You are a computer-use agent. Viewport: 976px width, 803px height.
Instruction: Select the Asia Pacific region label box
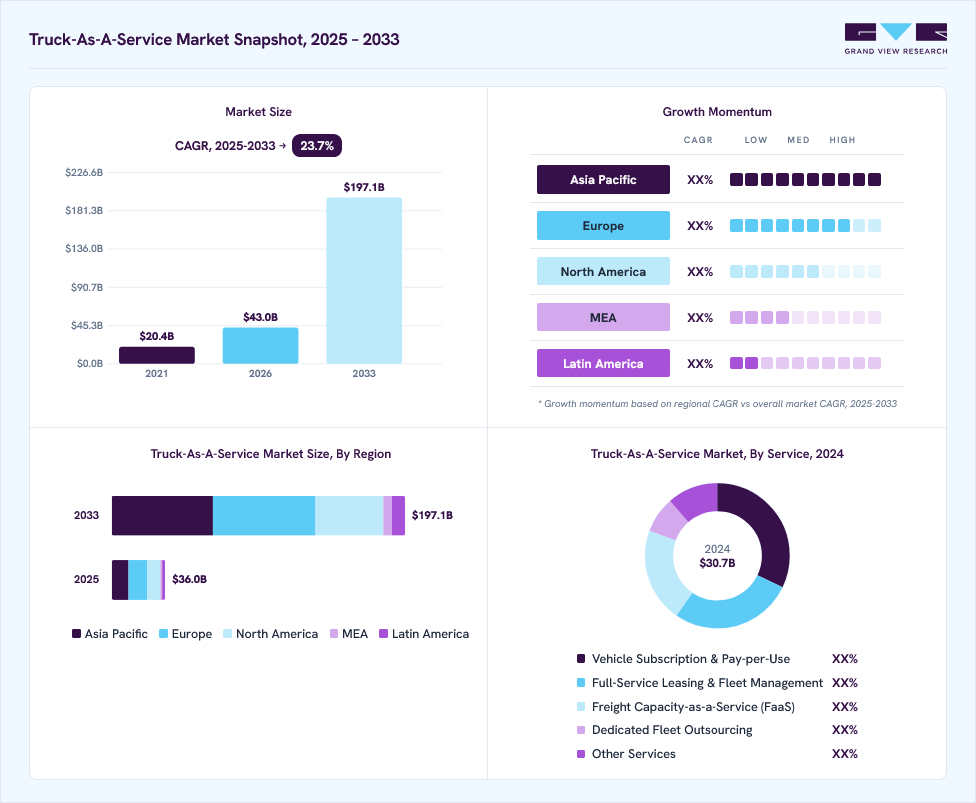tap(603, 179)
